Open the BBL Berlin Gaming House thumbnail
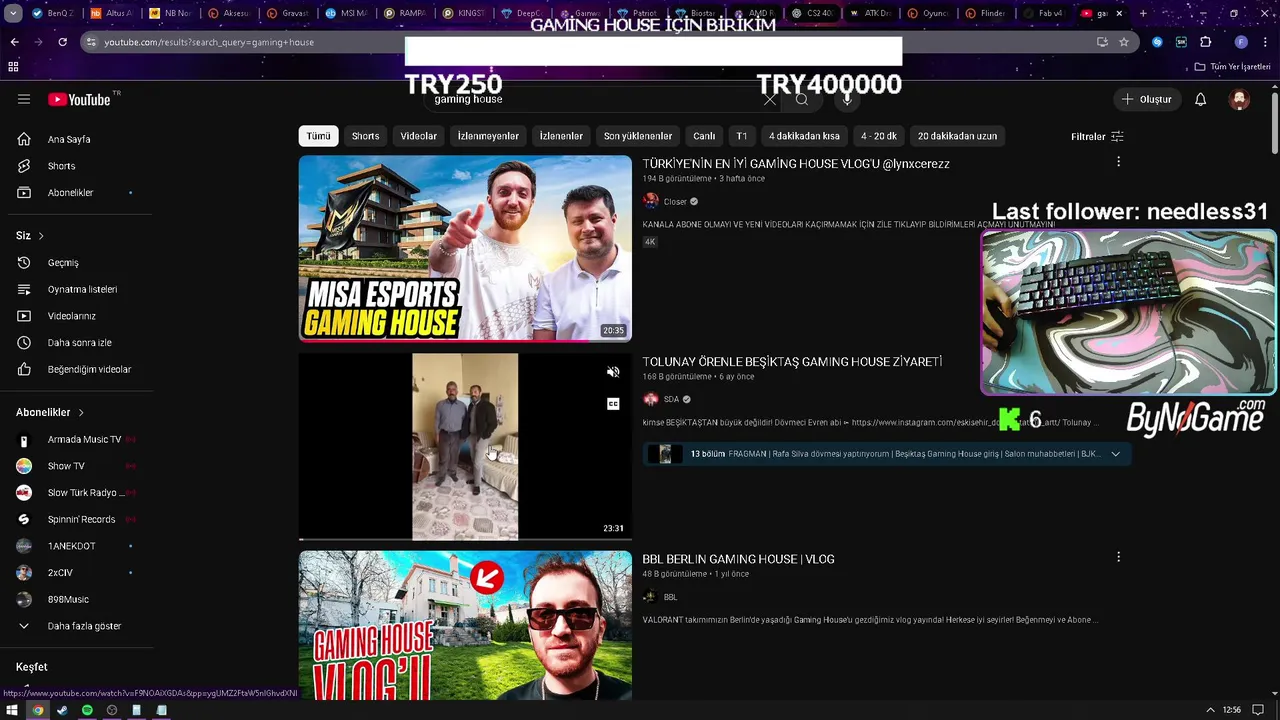Viewport: 1280px width, 720px height. [x=465, y=625]
